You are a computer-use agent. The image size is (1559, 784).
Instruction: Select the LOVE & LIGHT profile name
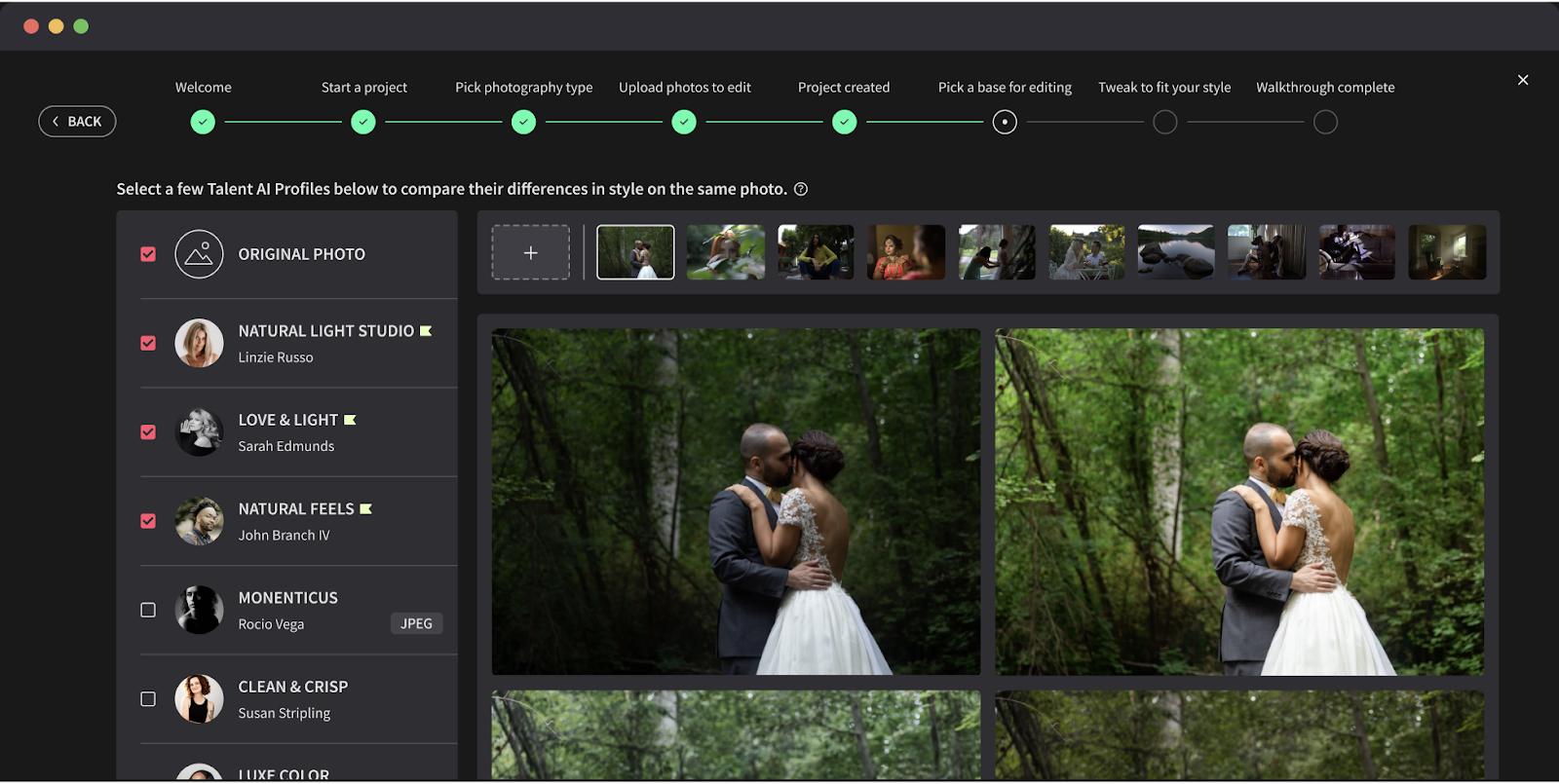[x=288, y=420]
